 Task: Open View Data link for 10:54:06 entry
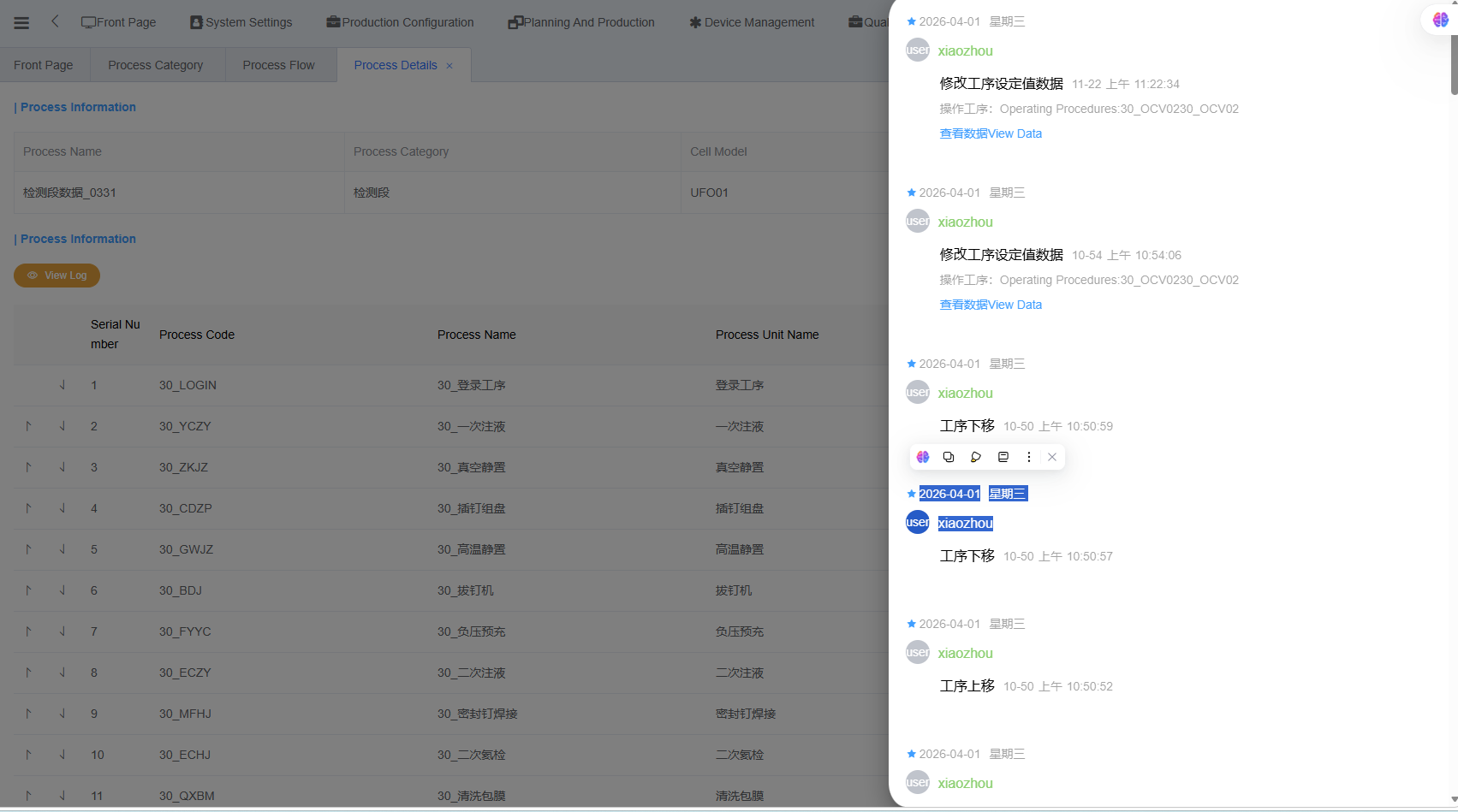coord(991,305)
